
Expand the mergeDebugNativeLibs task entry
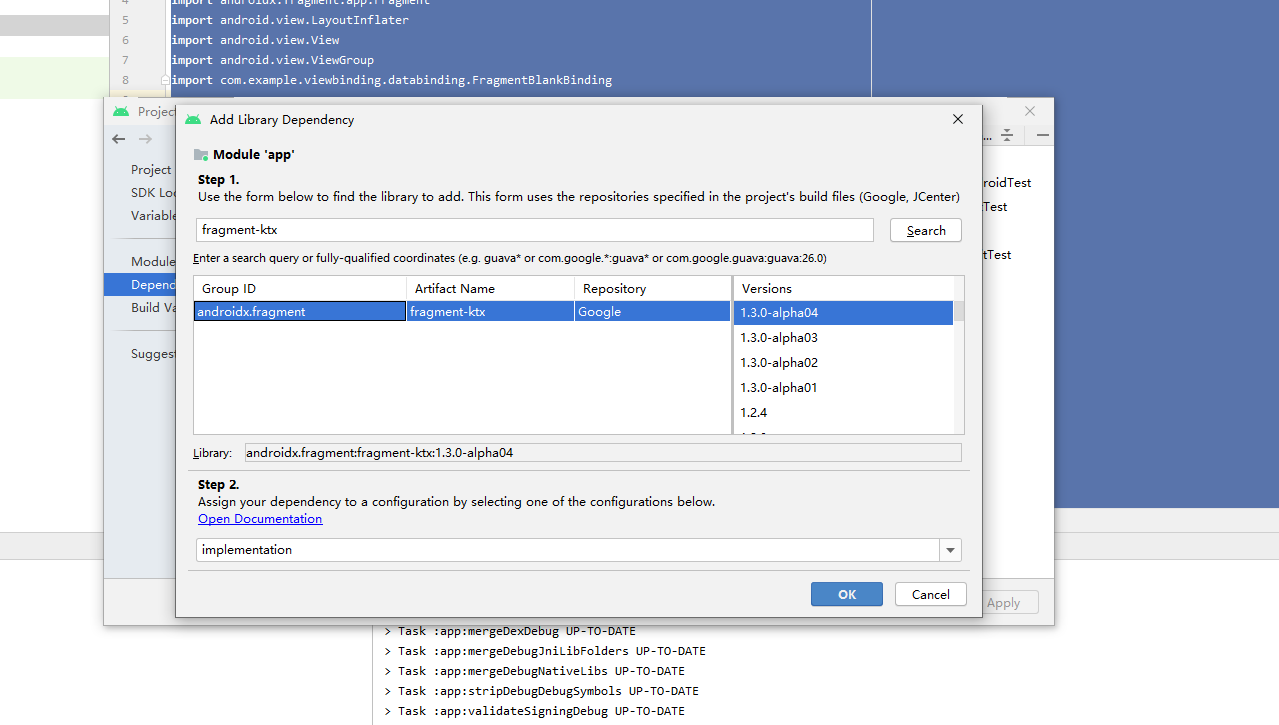click(388, 671)
